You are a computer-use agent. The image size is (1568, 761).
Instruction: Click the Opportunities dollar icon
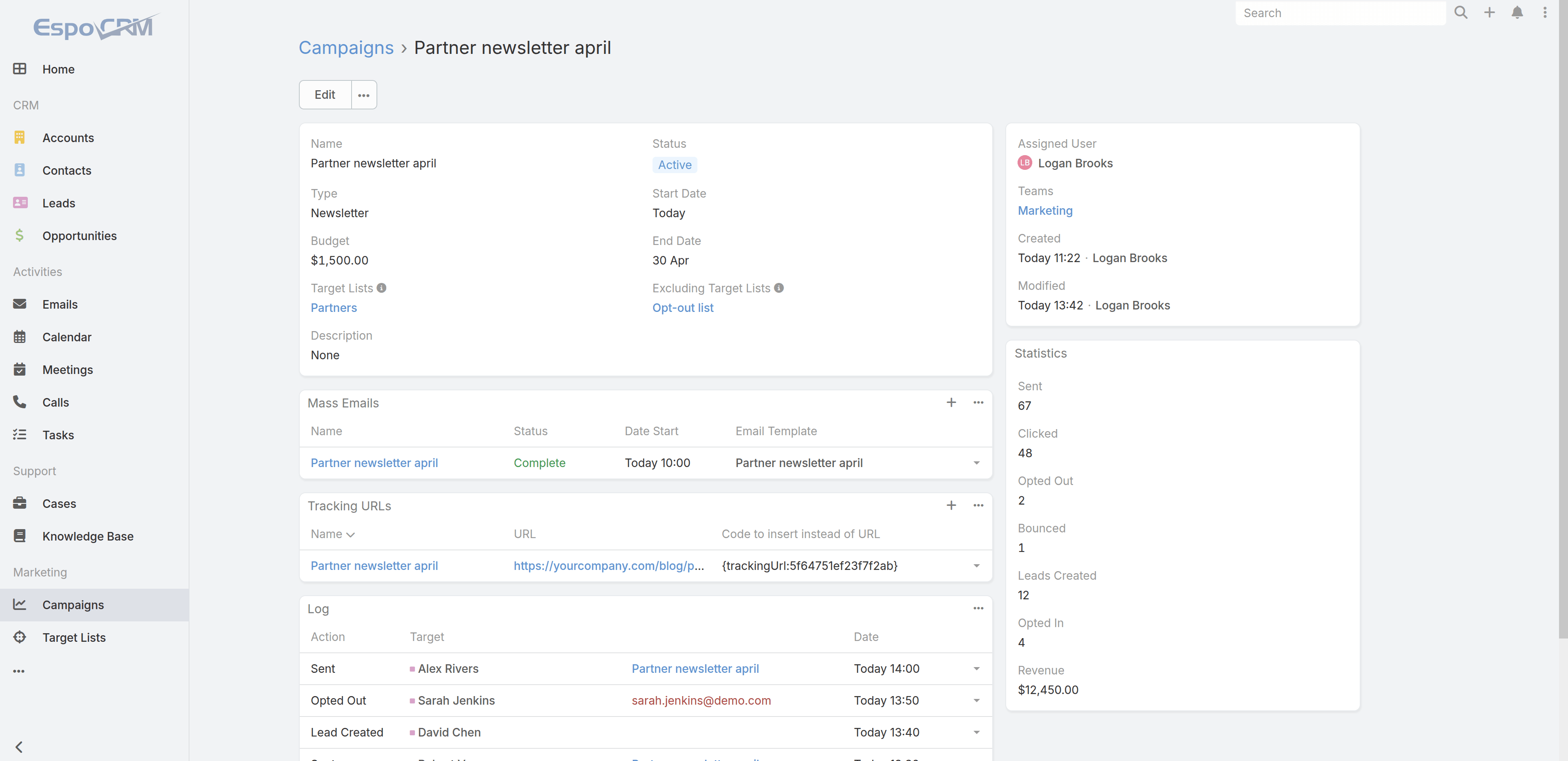click(20, 235)
